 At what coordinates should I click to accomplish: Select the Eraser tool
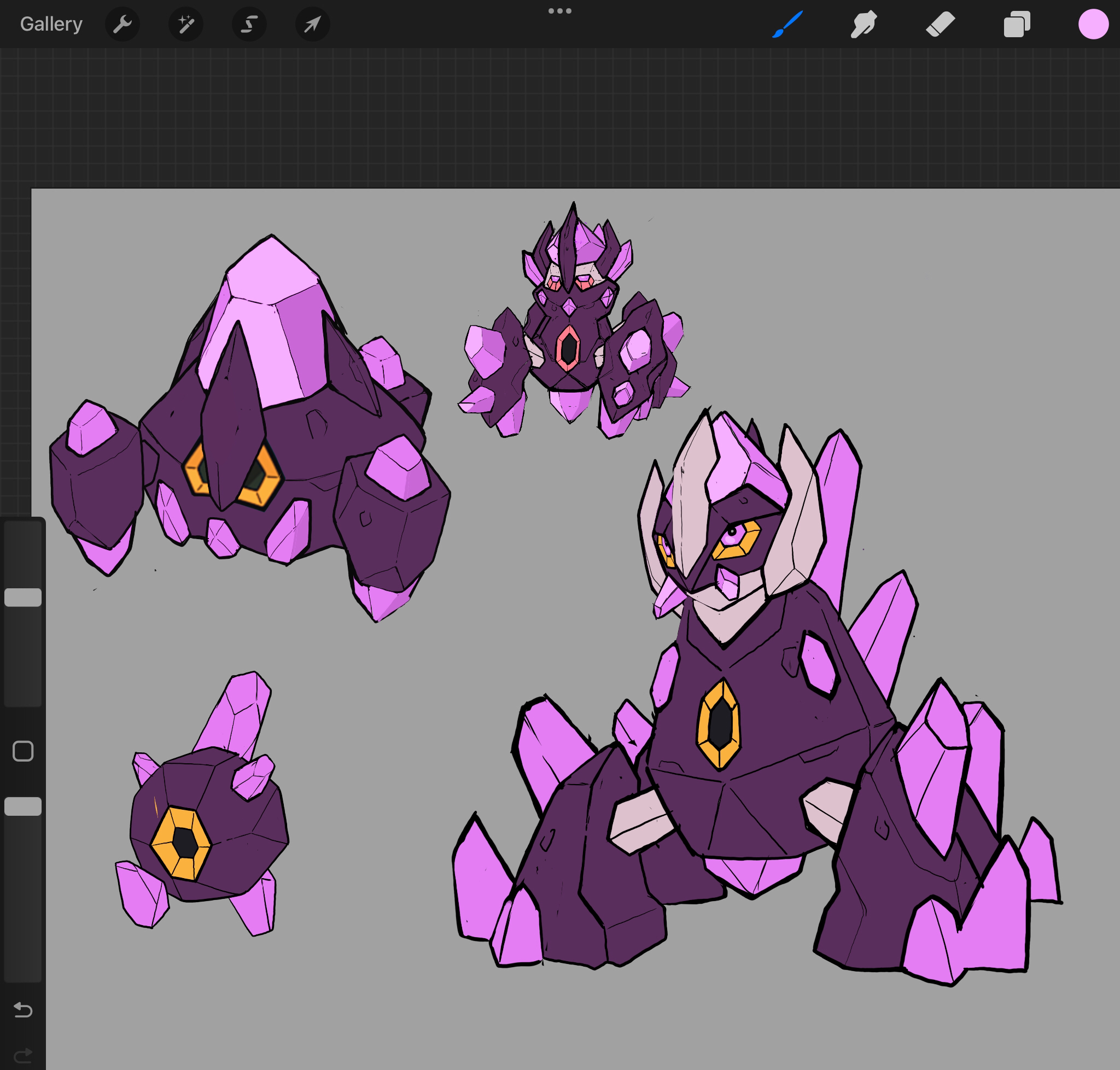pyautogui.click(x=940, y=25)
